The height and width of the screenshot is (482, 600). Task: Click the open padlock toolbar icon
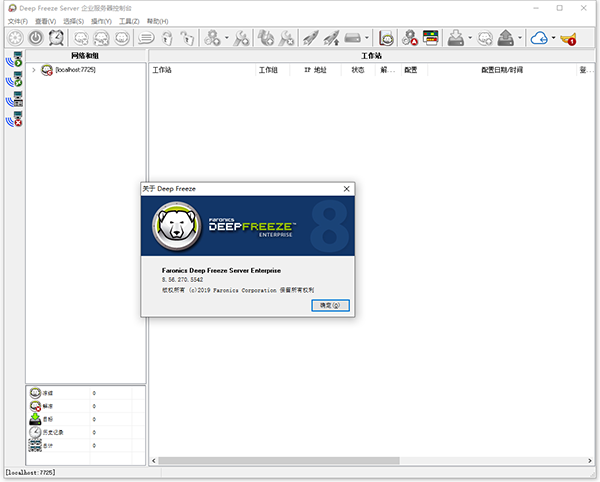187,38
